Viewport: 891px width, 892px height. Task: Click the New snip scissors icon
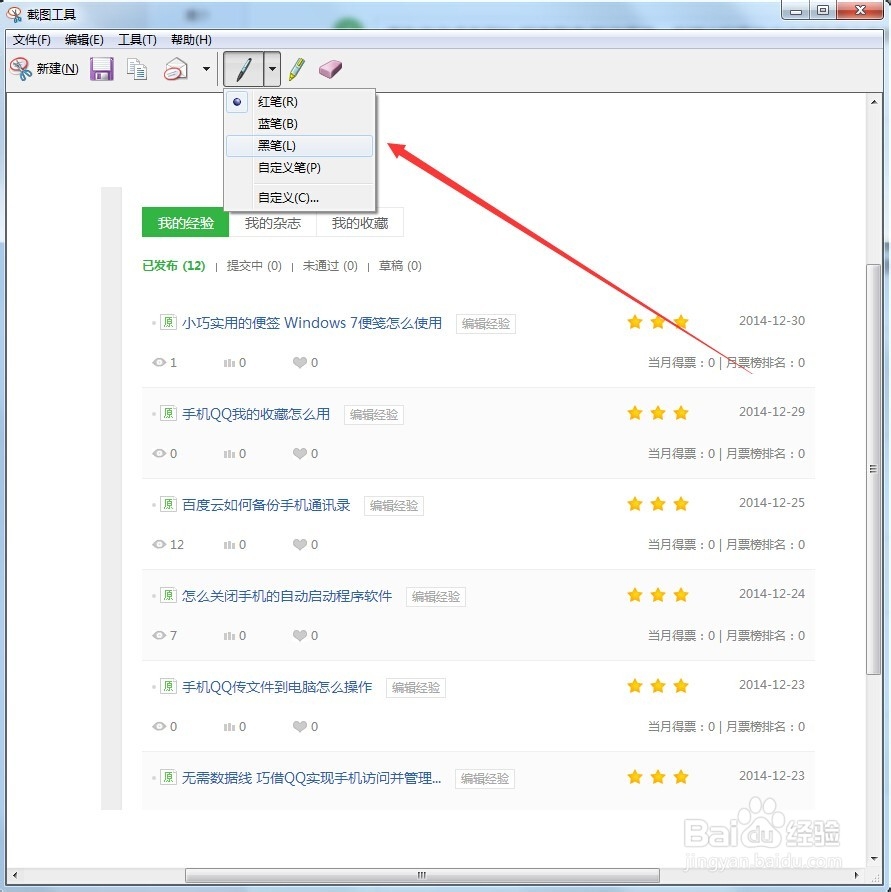tap(20, 69)
